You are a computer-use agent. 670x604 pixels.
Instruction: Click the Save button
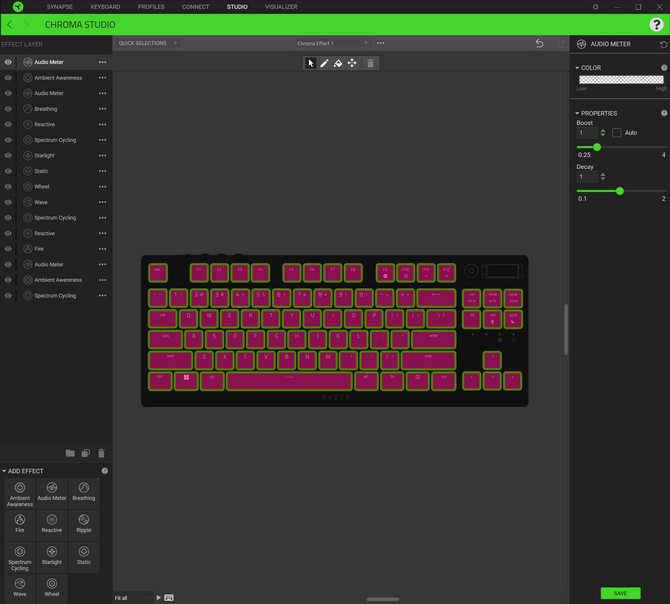coord(620,593)
